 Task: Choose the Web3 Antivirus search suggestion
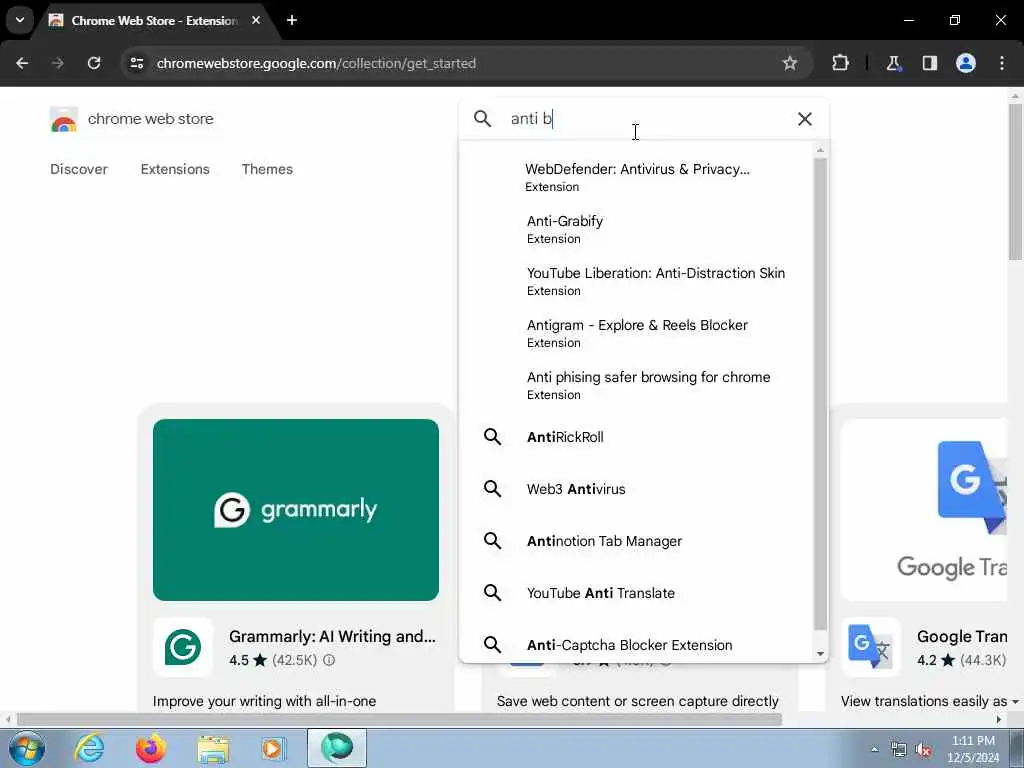coord(637,489)
